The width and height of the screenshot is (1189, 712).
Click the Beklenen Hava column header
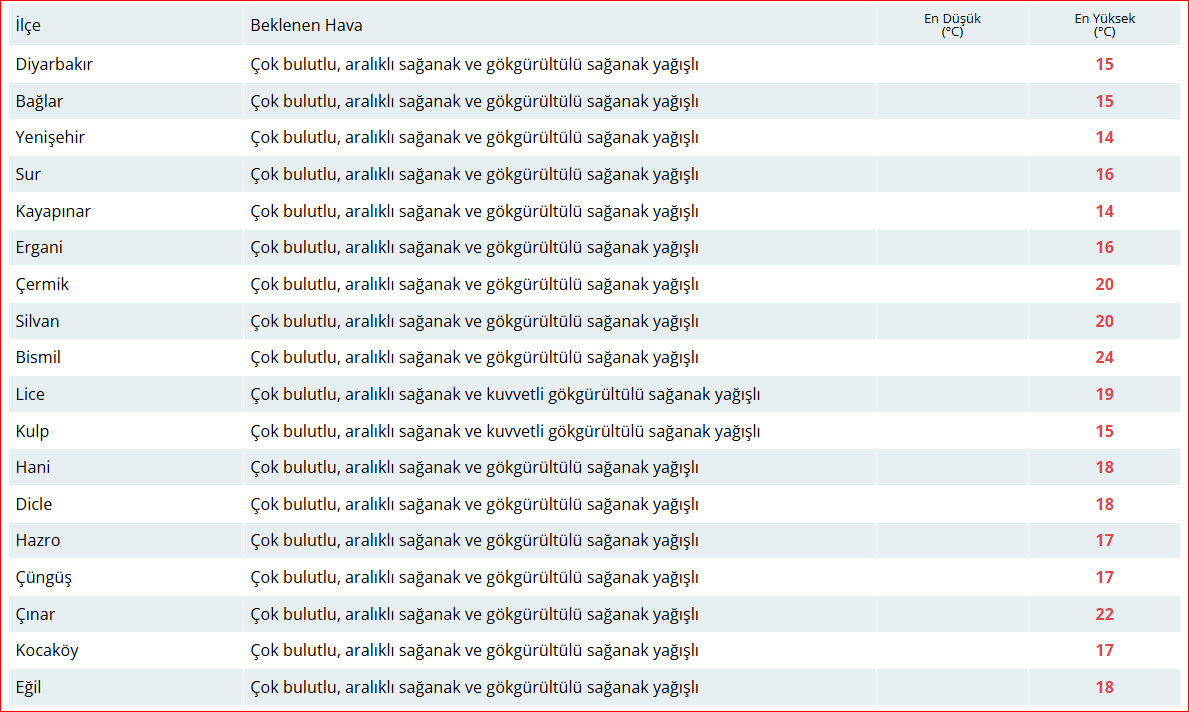pyautogui.click(x=306, y=25)
